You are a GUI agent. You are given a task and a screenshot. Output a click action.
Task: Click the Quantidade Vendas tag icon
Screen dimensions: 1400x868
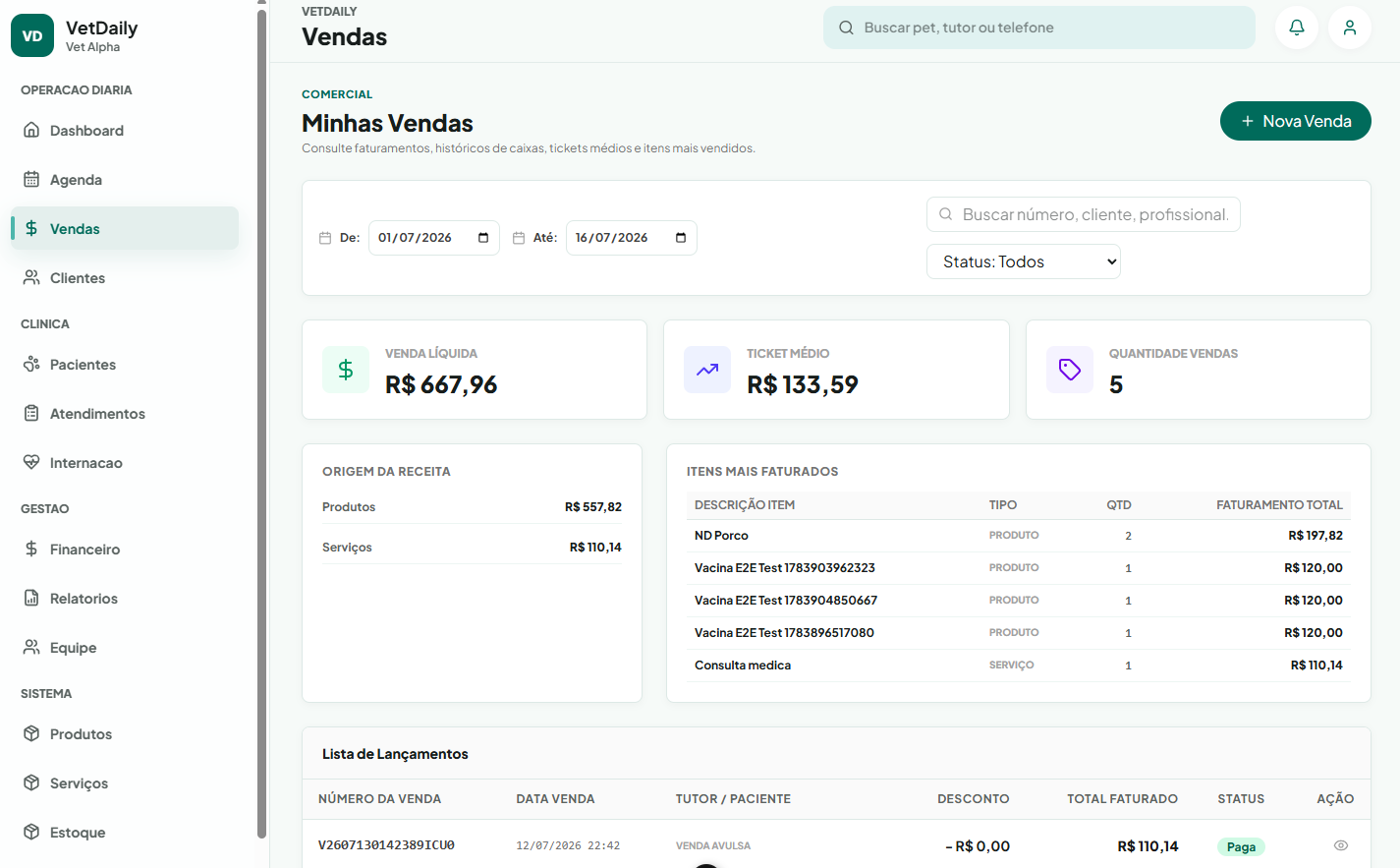click(x=1070, y=370)
